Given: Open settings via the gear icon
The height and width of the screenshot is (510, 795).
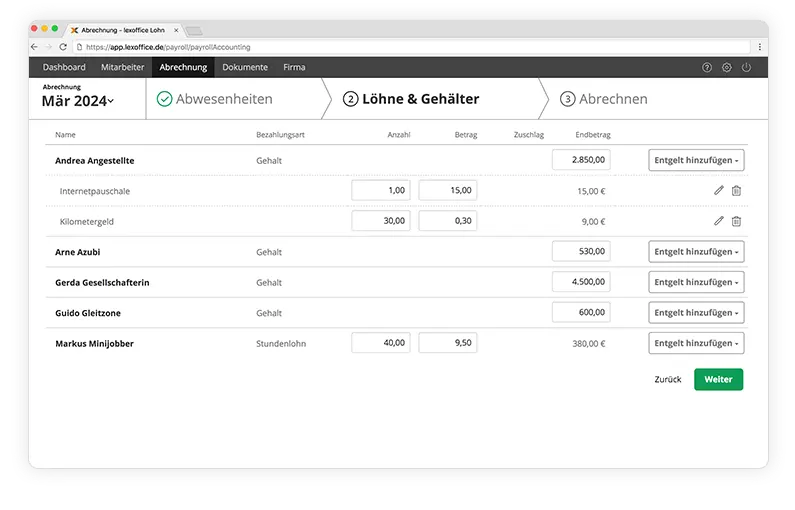Looking at the screenshot, I should (727, 67).
